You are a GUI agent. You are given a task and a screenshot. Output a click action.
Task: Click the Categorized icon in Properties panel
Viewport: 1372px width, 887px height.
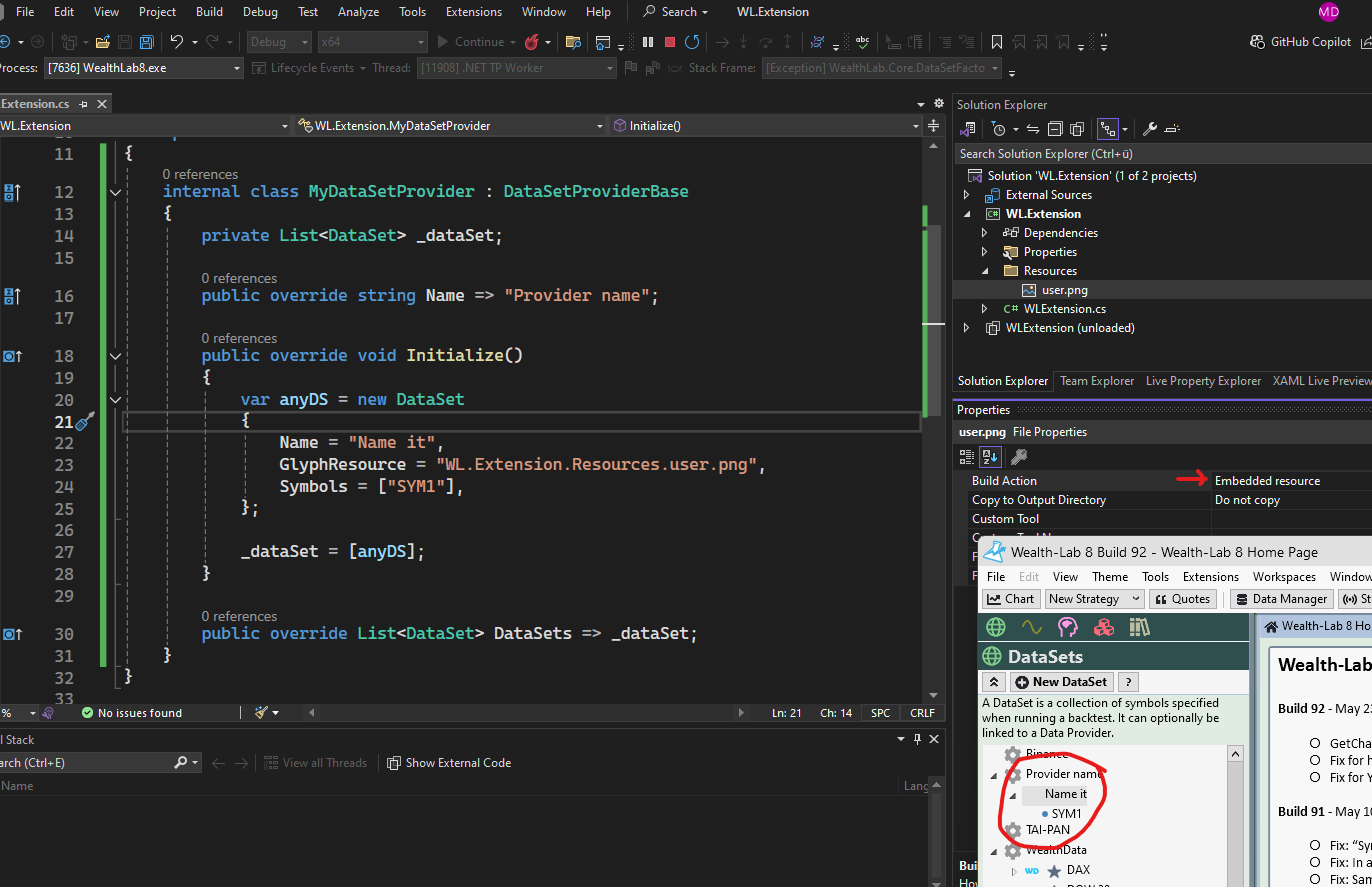[x=967, y=457]
